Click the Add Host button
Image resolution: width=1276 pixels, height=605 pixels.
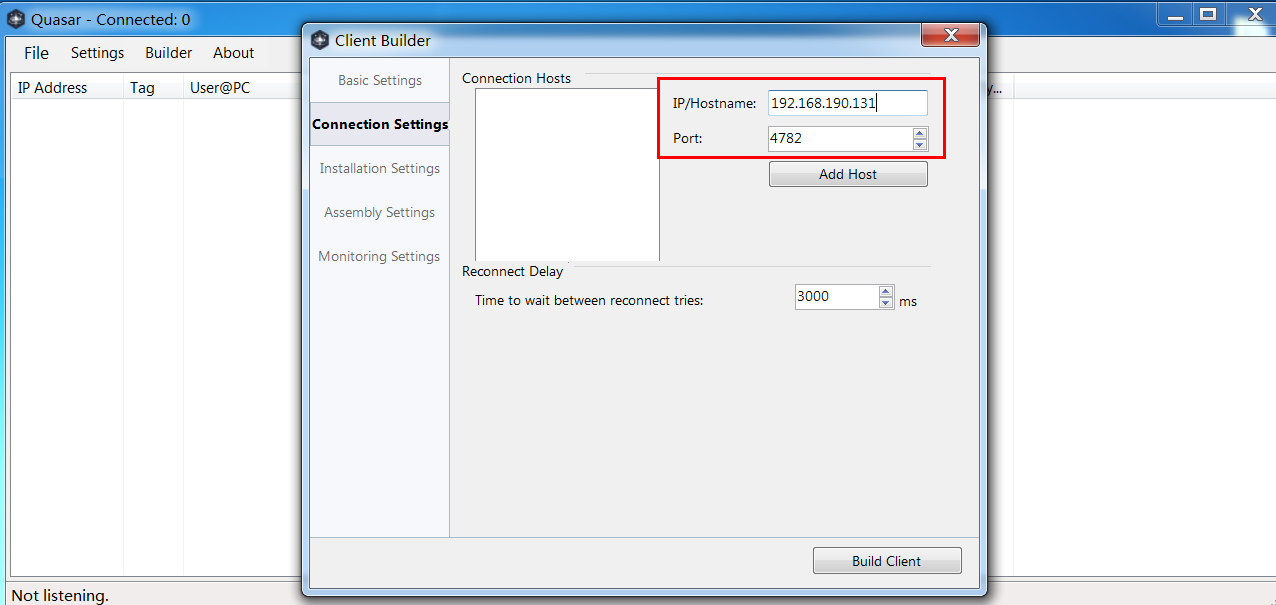pos(848,174)
